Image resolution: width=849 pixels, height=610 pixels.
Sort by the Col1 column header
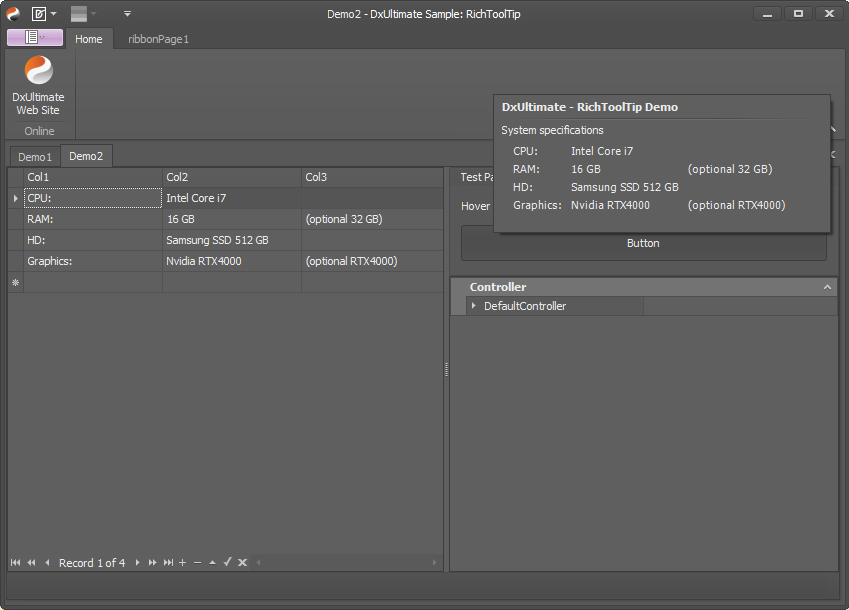[x=93, y=177]
